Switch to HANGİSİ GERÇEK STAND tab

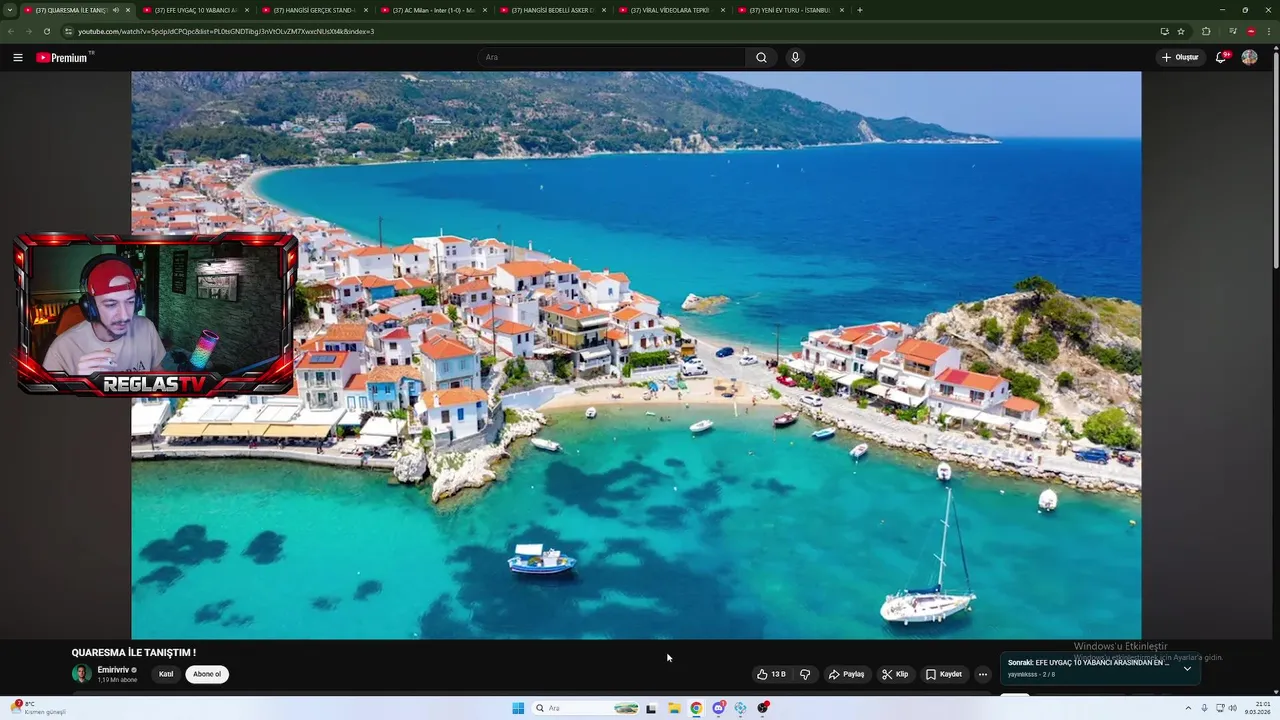(314, 10)
